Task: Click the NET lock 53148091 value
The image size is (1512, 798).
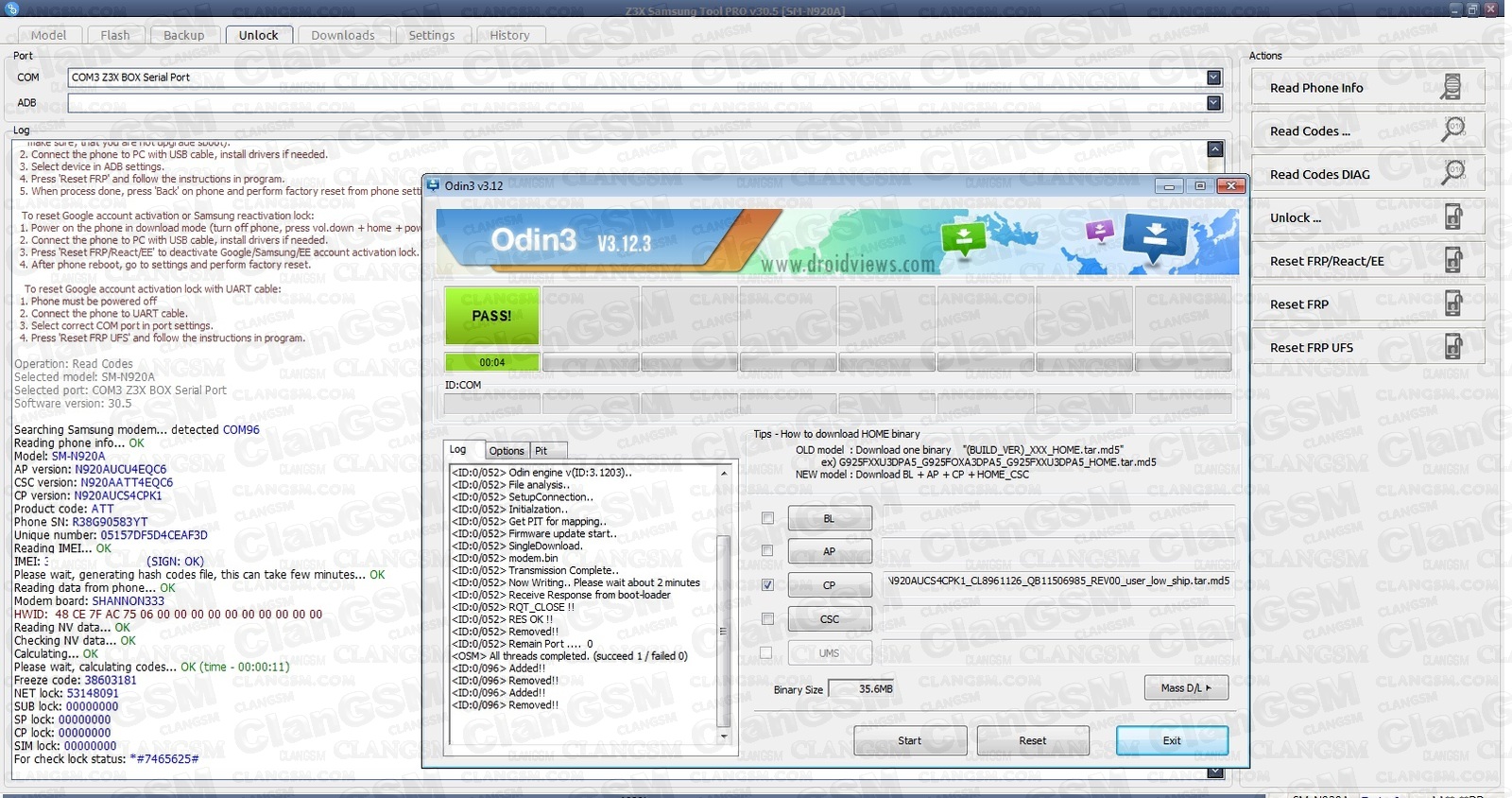Action: click(x=93, y=693)
